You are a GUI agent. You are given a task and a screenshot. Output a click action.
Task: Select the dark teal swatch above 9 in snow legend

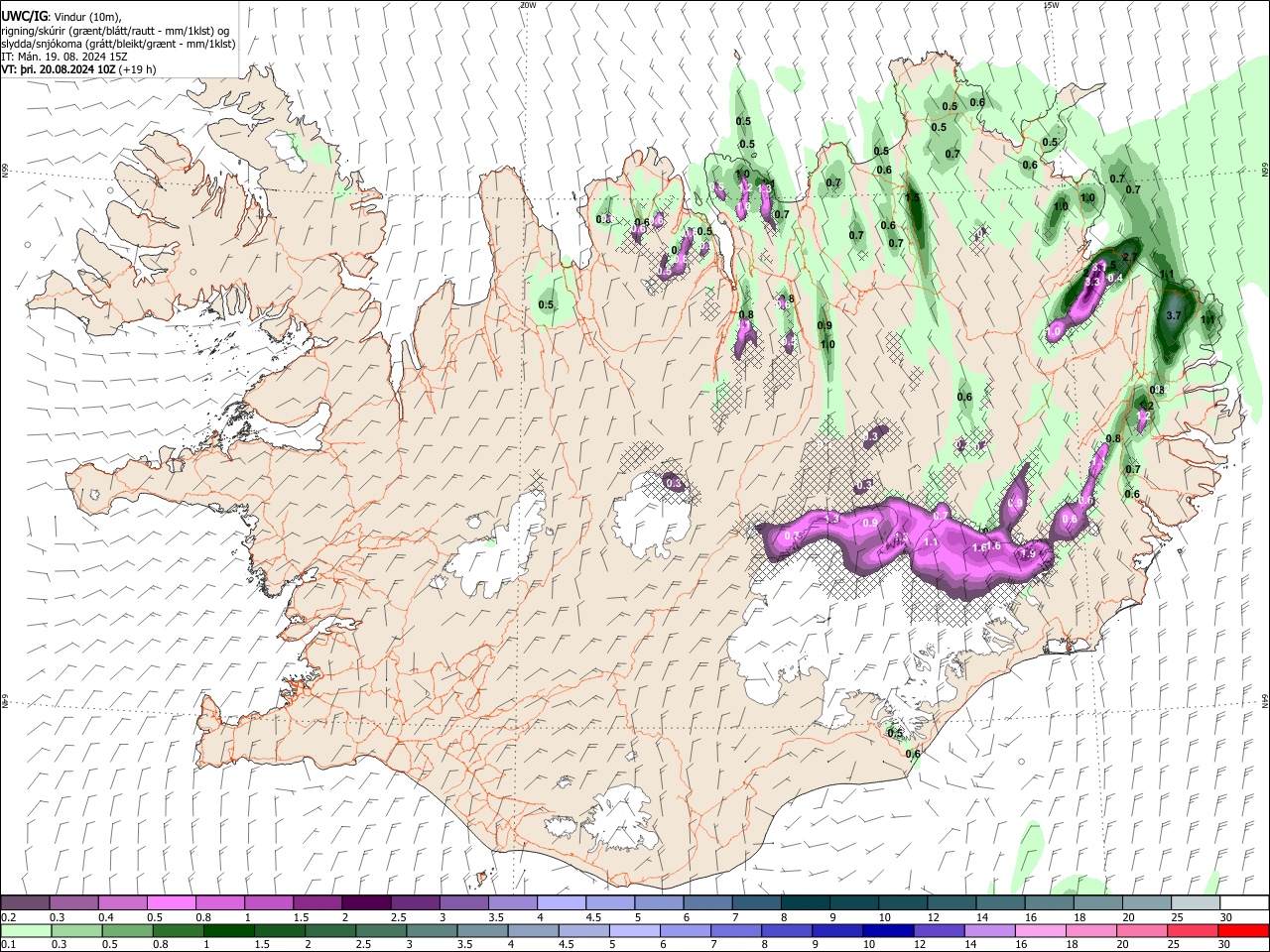pyautogui.click(x=853, y=903)
